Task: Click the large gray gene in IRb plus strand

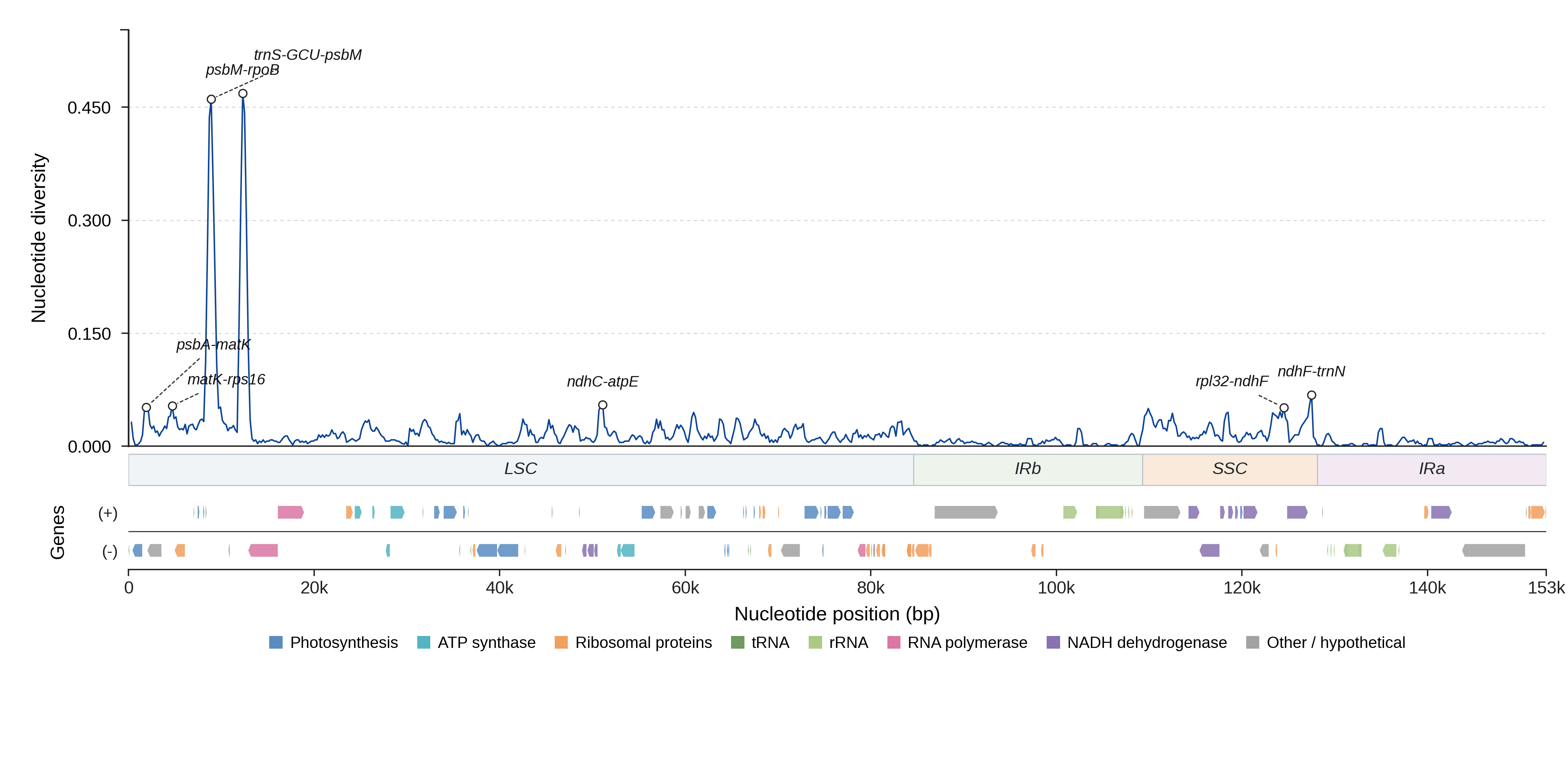Action: (x=966, y=512)
